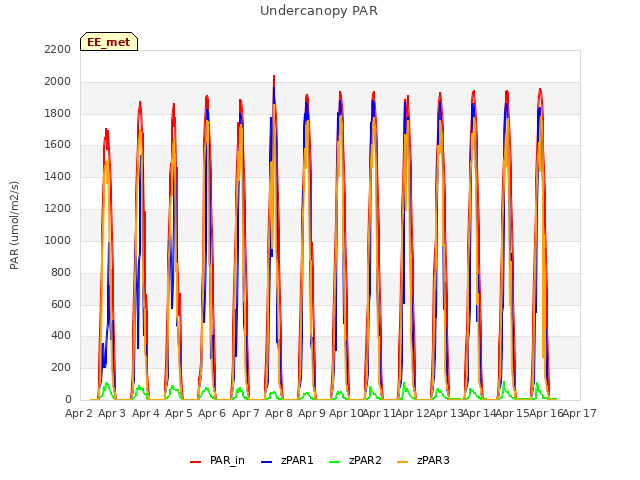The image size is (640, 480).
Task: Select the zPAR2 legend label
Action: 365,460
